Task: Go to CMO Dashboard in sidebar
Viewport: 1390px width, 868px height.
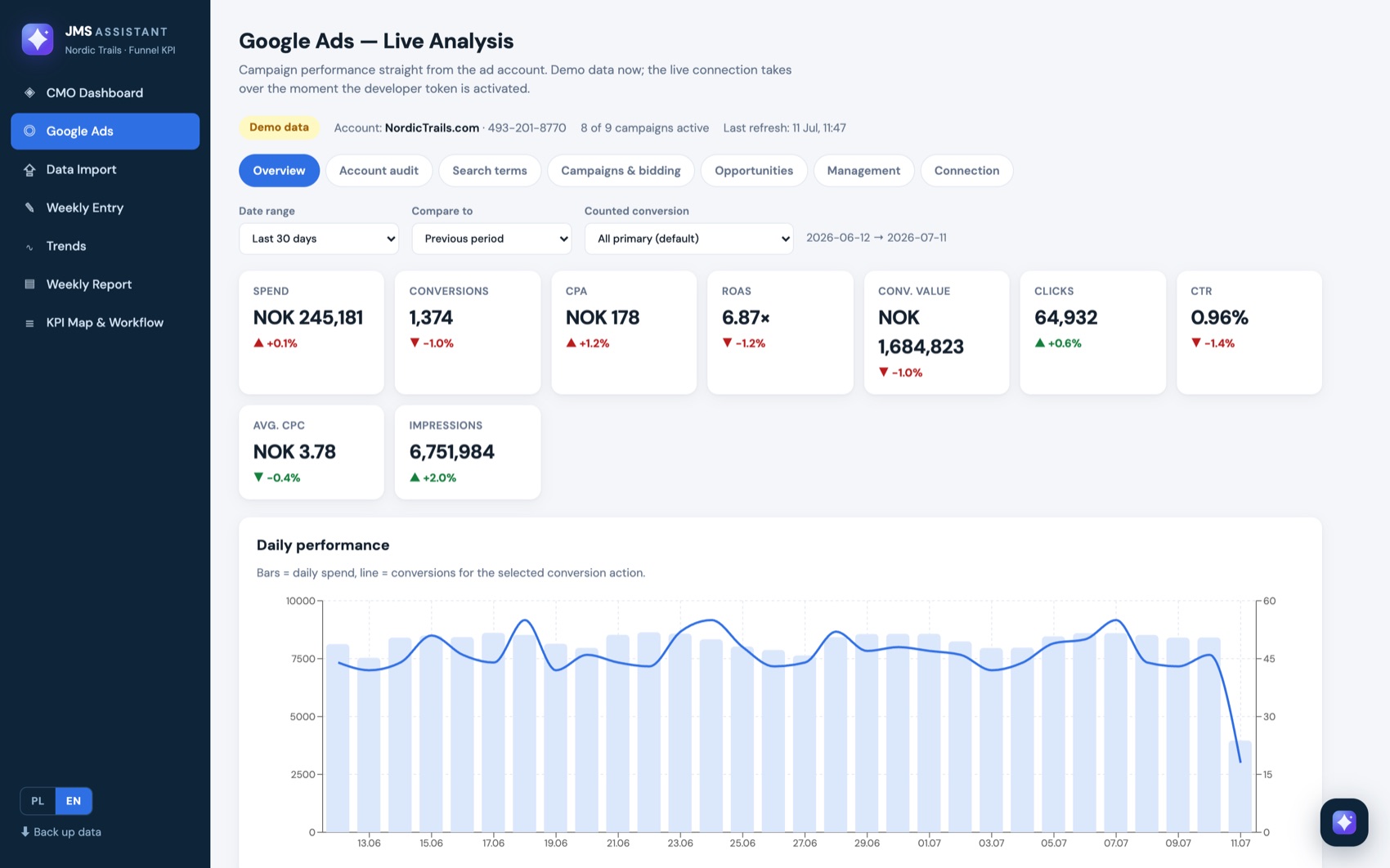Action: [105, 92]
